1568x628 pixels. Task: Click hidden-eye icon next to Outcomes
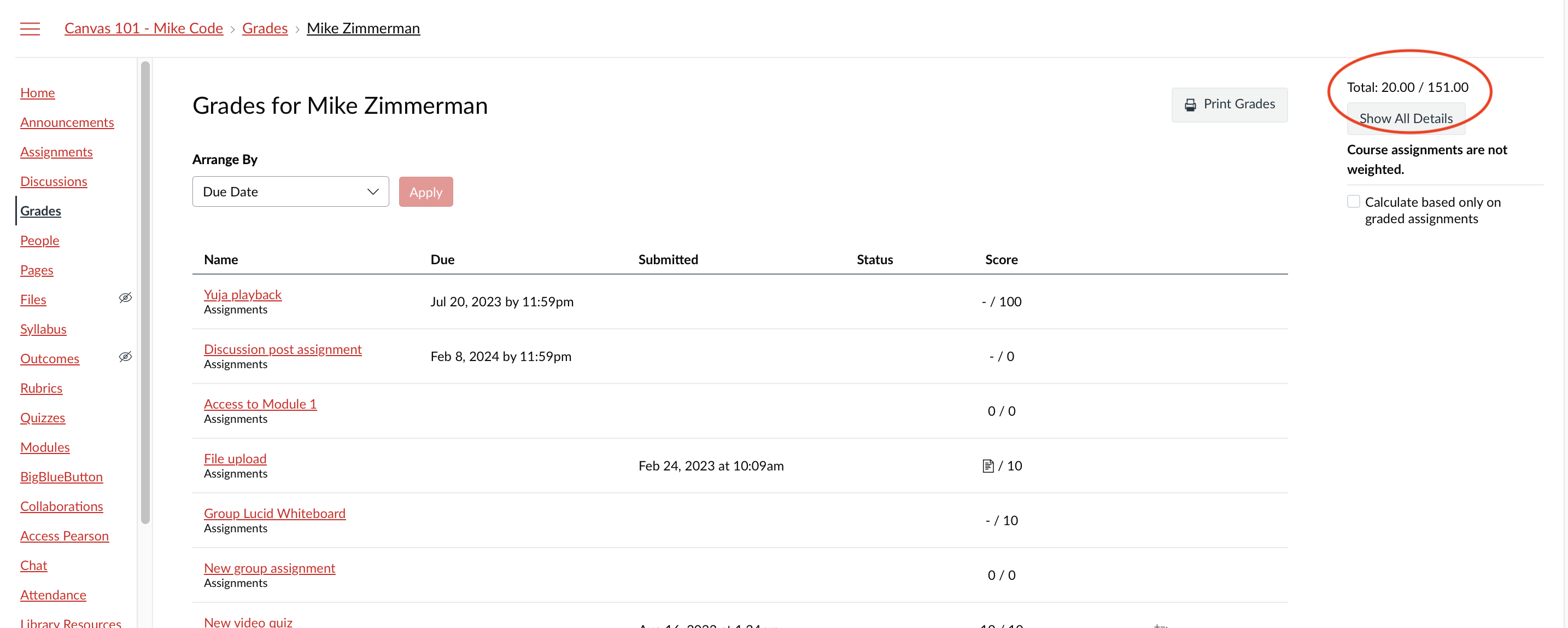(125, 357)
